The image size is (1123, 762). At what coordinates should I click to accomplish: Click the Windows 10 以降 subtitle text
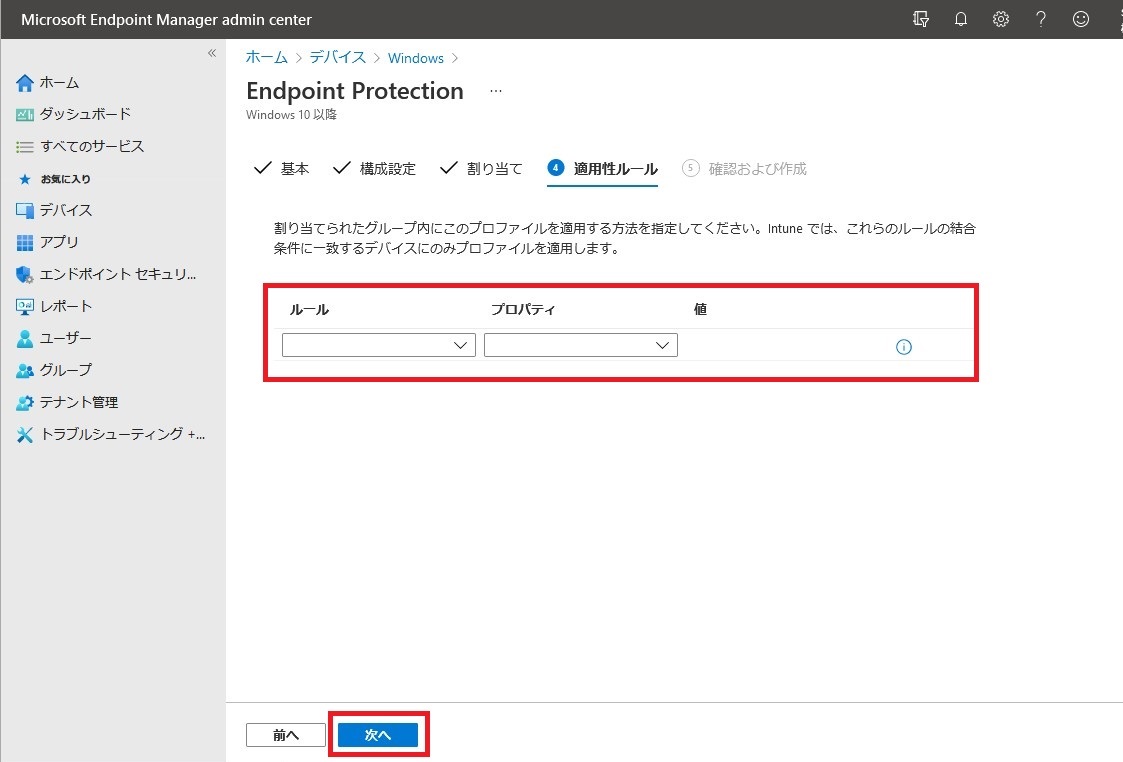(291, 115)
